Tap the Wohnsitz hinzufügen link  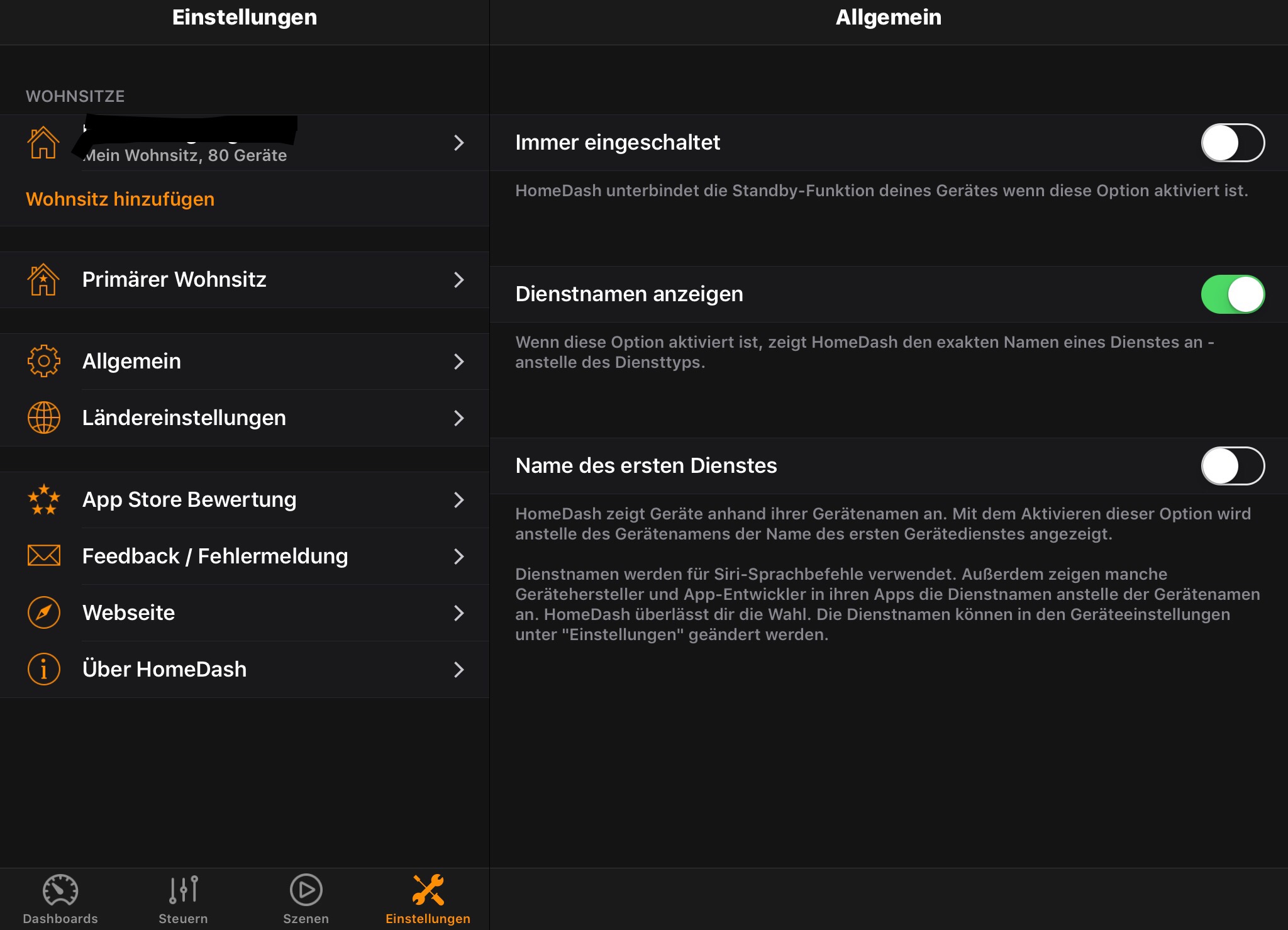pyautogui.click(x=120, y=199)
